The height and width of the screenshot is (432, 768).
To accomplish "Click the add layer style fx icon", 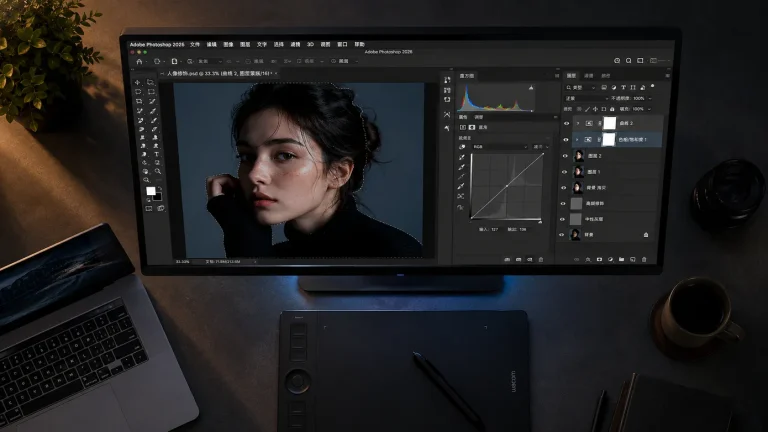I will 588,260.
